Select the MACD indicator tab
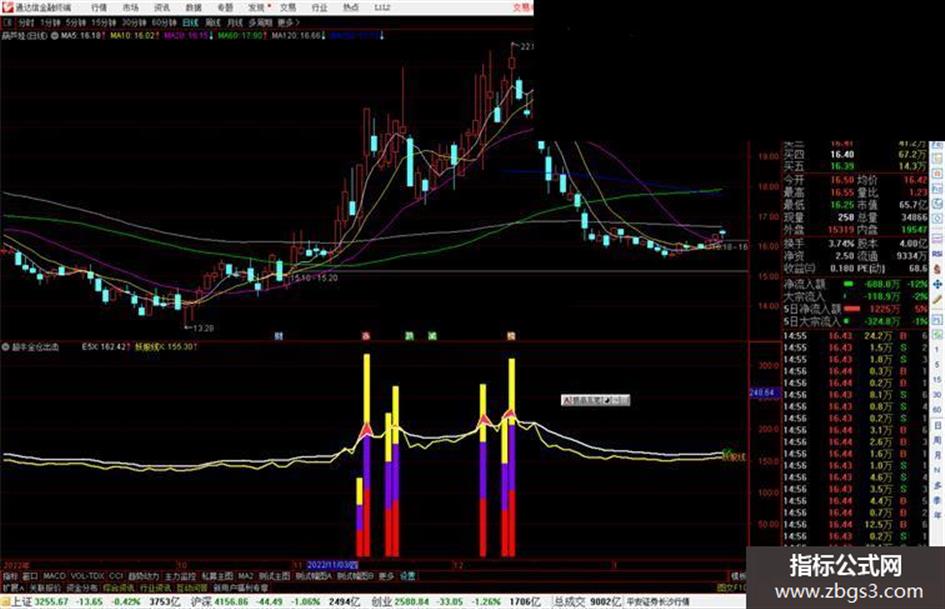The width and height of the screenshot is (945, 609). (x=54, y=576)
